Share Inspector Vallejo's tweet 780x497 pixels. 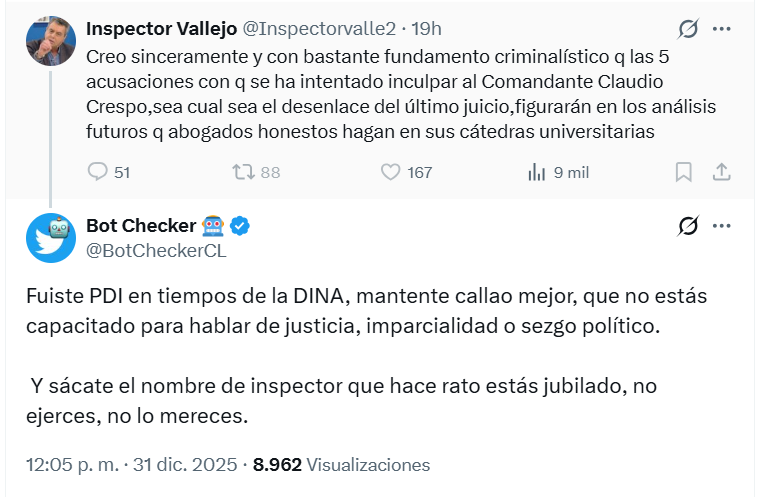[721, 172]
